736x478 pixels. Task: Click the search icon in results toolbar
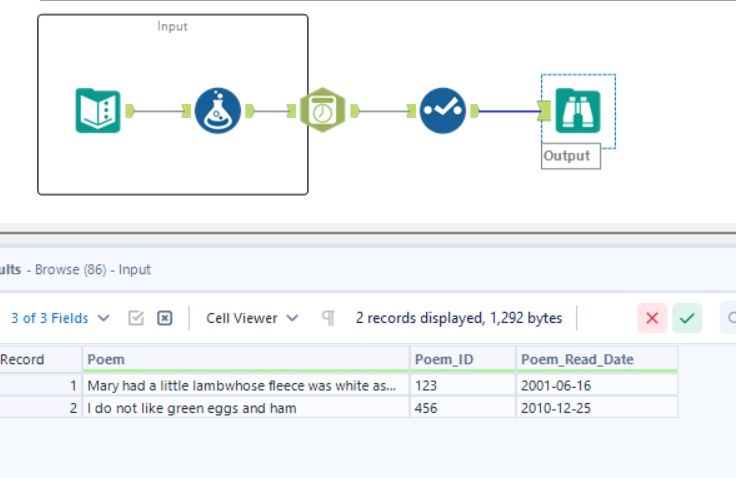tap(730, 318)
